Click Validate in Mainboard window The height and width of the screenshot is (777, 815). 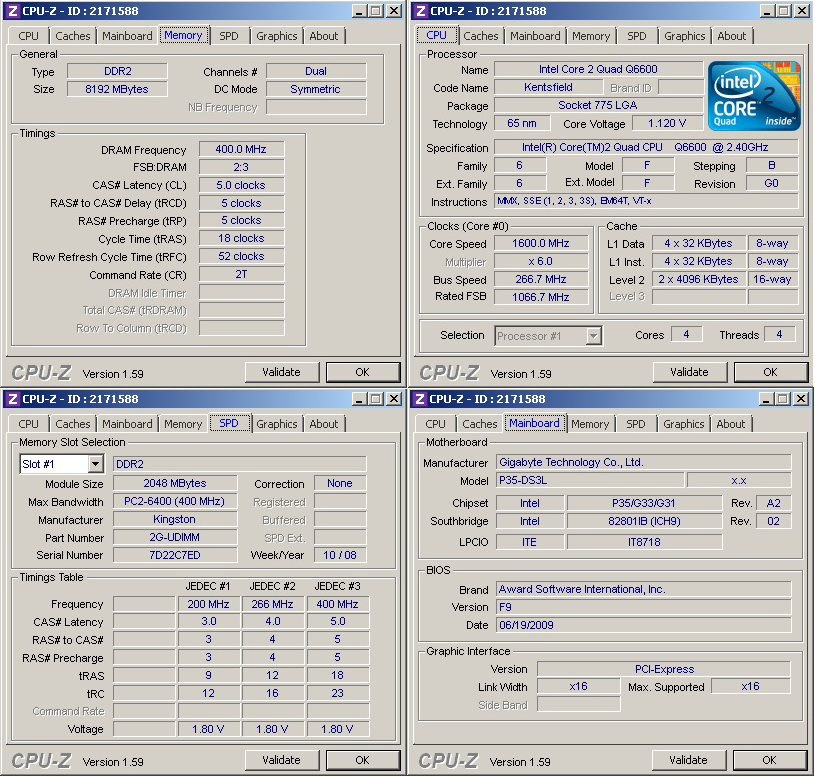click(688, 760)
